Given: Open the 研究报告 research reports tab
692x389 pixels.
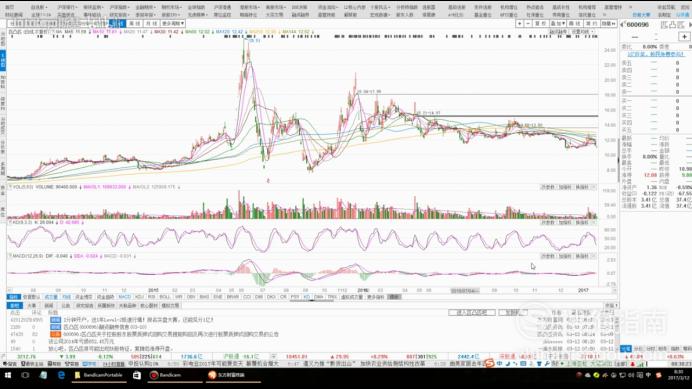Looking at the screenshot, I should click(84, 306).
